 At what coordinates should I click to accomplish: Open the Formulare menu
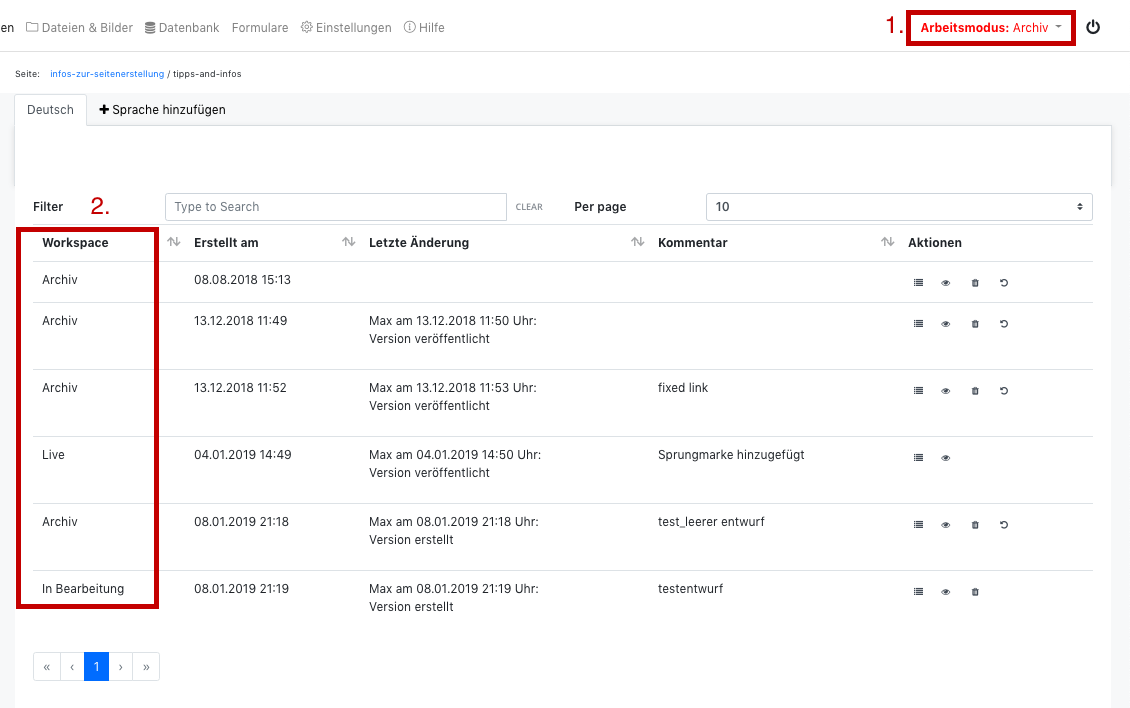click(x=260, y=27)
